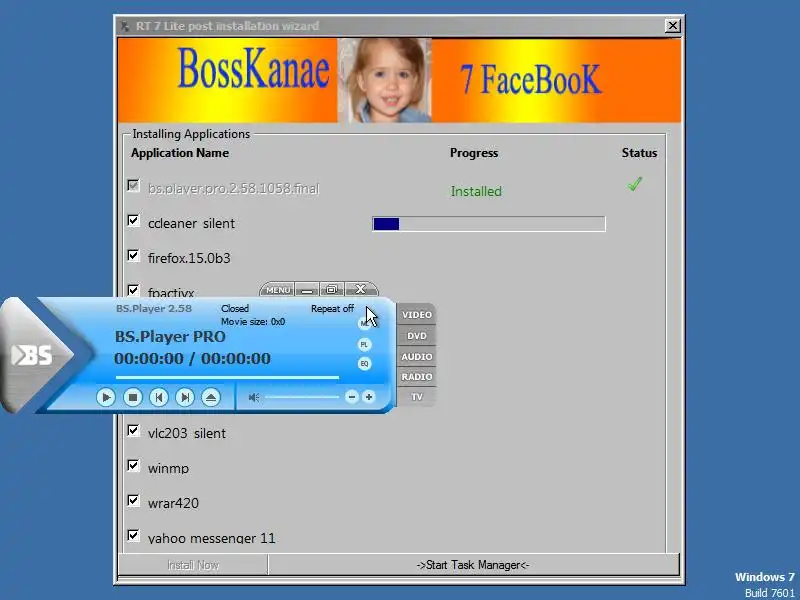Click the 'BS.Player PRO' title text

pyautogui.click(x=170, y=337)
